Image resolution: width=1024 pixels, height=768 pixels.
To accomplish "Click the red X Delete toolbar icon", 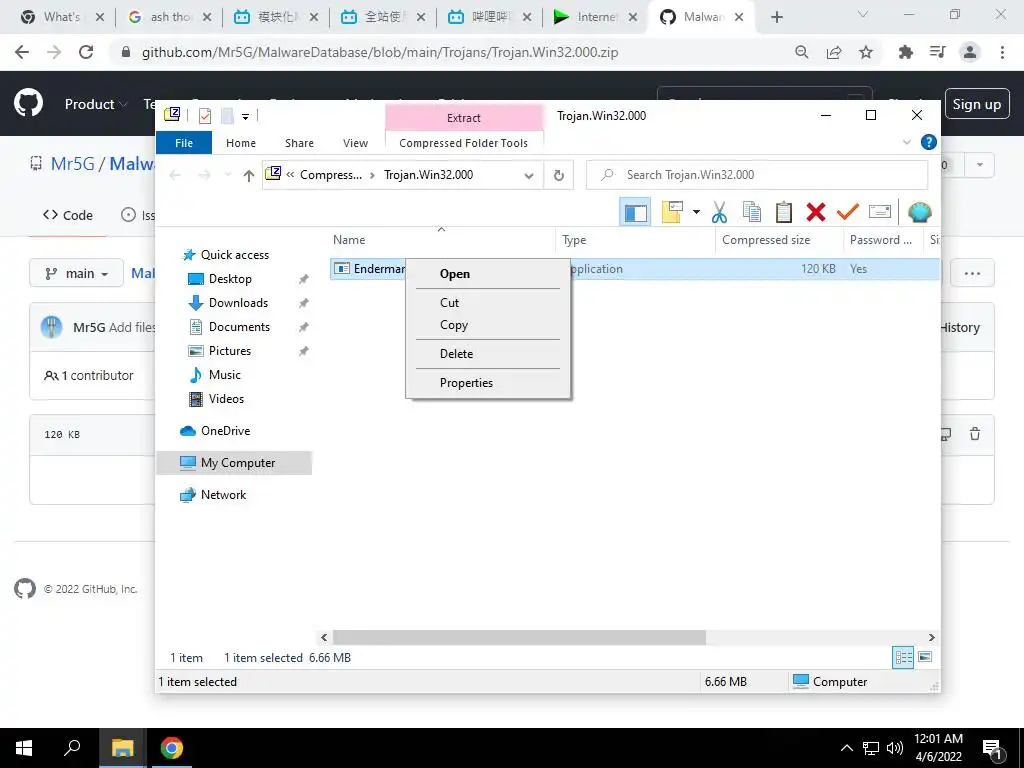I will coord(816,212).
